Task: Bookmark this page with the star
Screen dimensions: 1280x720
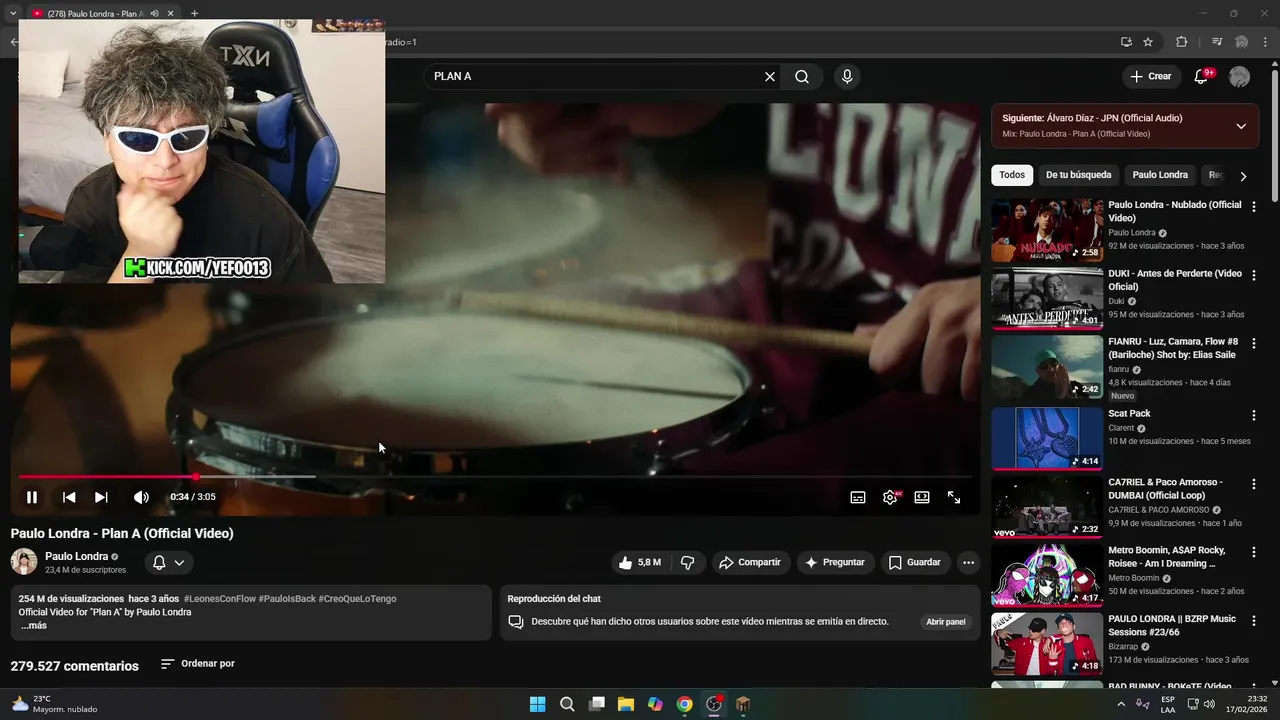Action: pos(1148,42)
